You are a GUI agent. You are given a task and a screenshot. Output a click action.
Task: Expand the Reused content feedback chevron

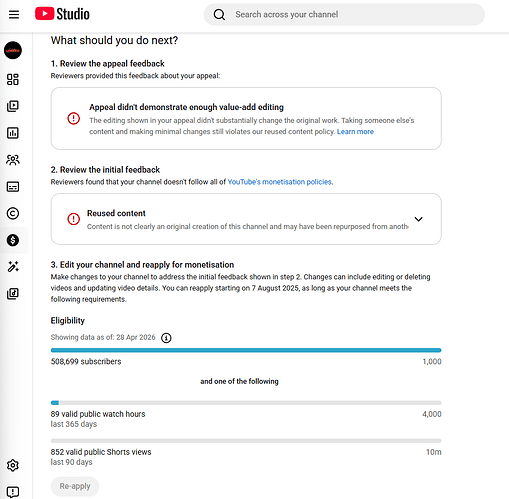click(418, 219)
